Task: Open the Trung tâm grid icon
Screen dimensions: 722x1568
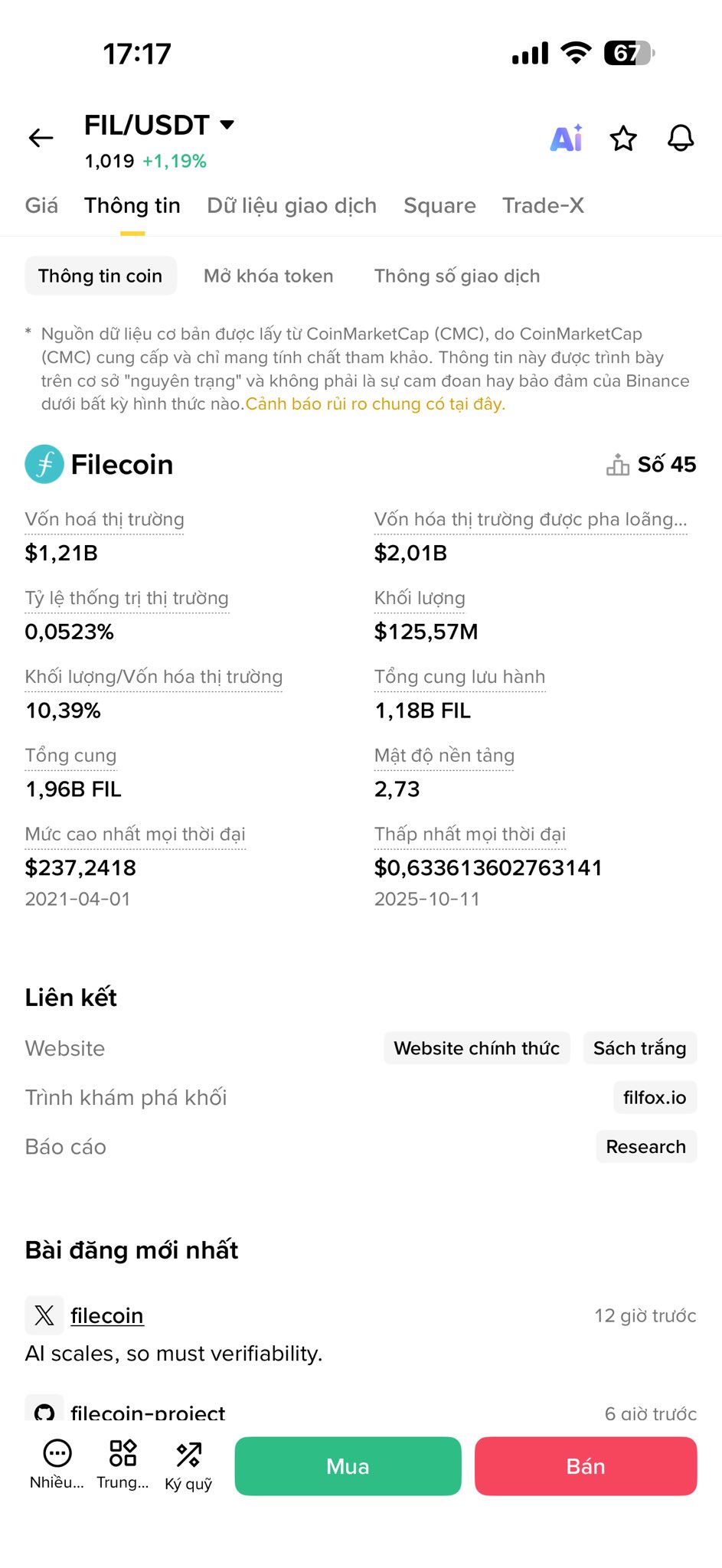Action: pos(123,1454)
